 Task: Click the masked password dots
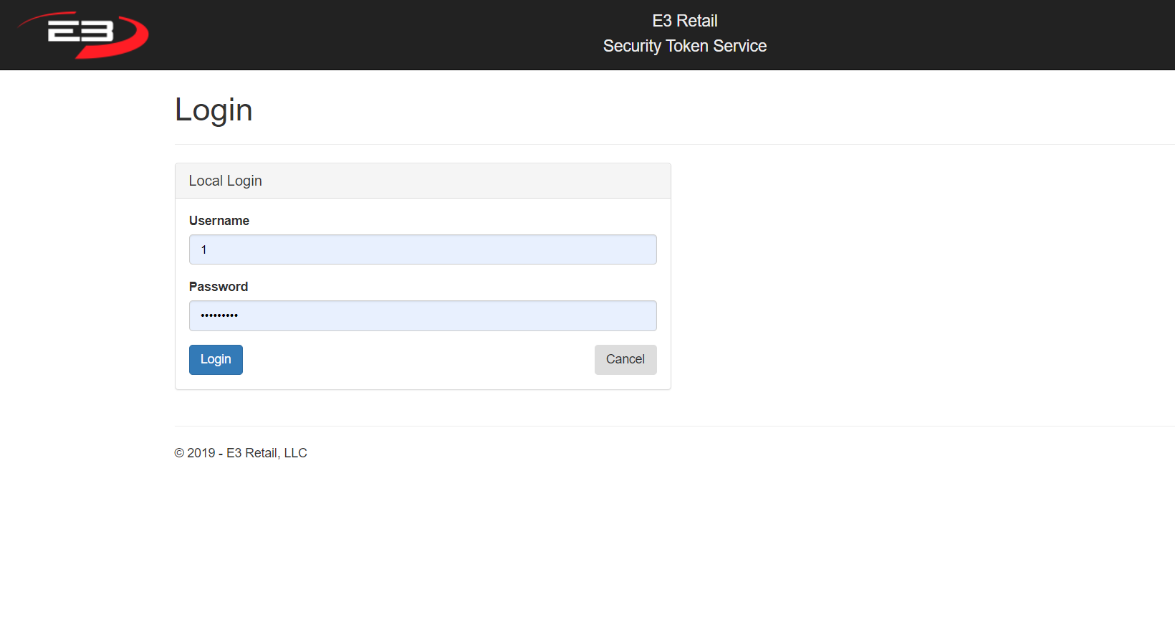[x=219, y=316]
